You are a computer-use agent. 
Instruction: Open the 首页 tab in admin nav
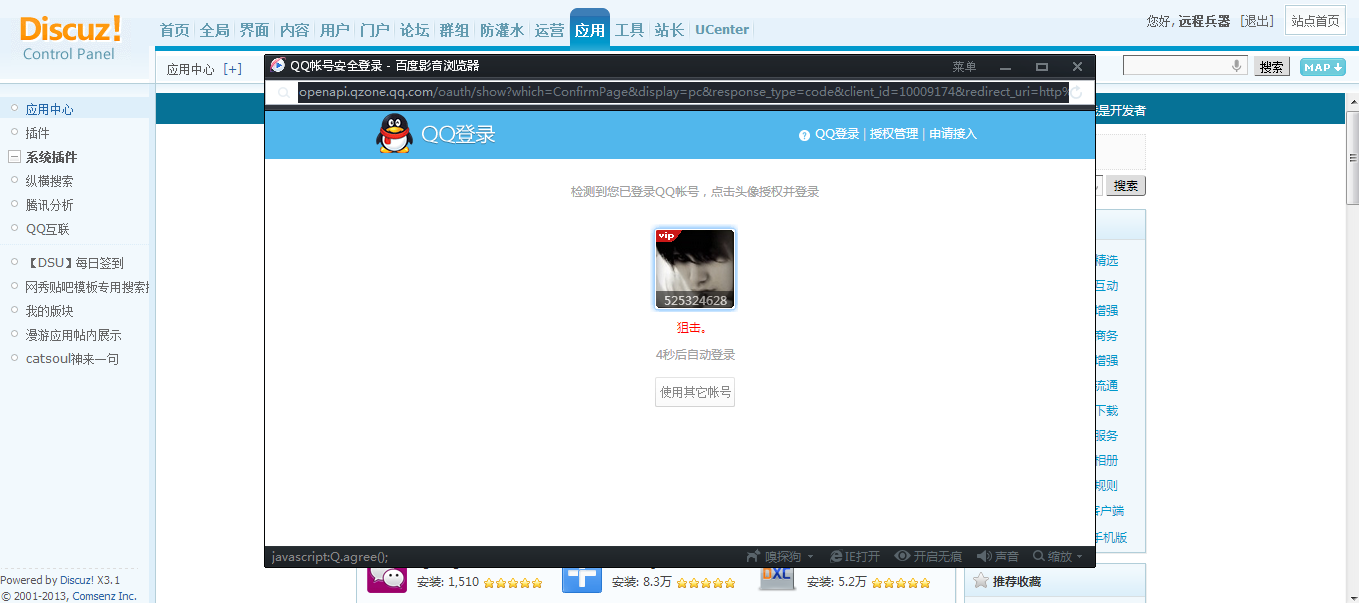pyautogui.click(x=175, y=30)
